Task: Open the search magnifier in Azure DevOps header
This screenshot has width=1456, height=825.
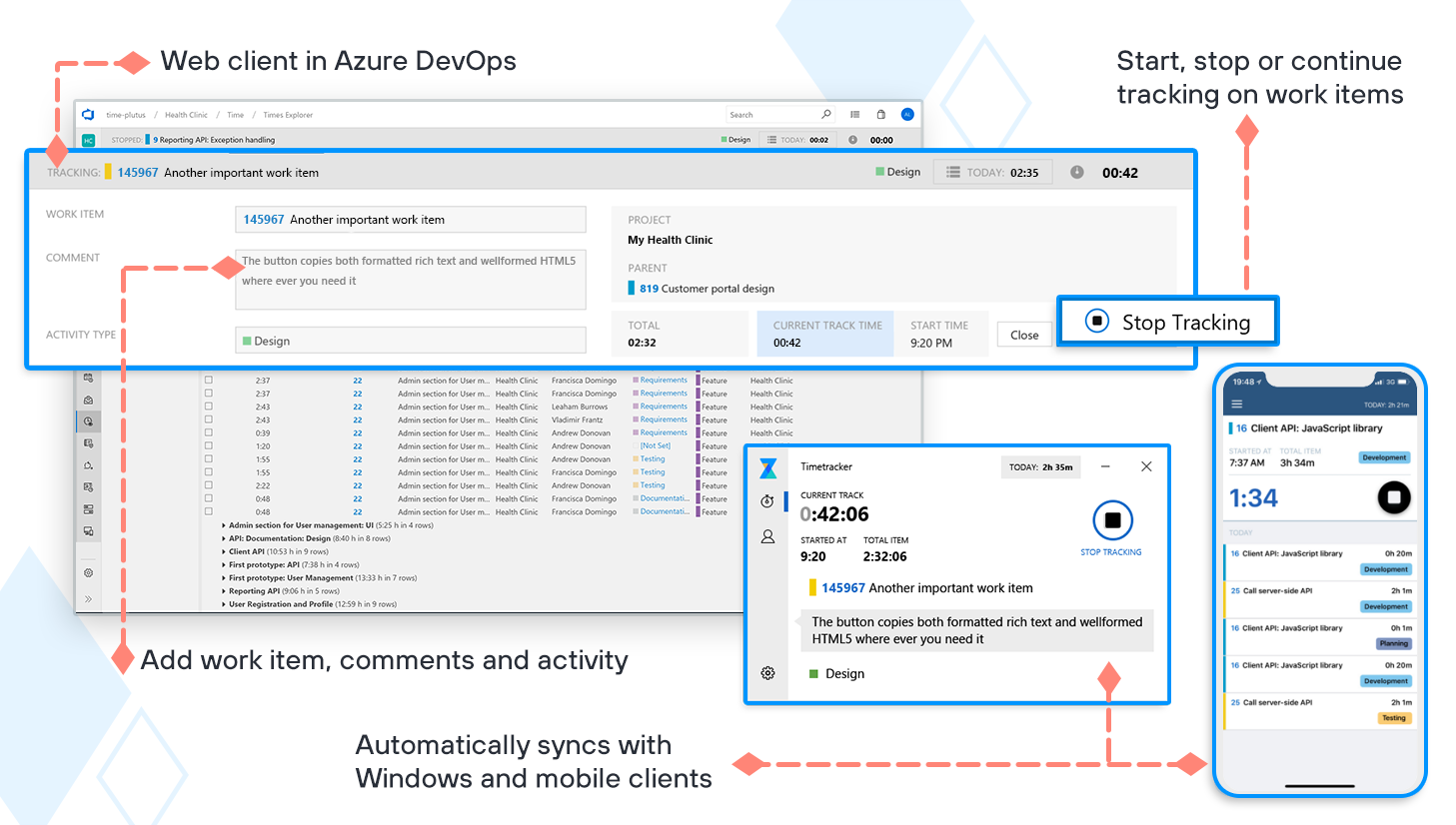Action: (826, 114)
